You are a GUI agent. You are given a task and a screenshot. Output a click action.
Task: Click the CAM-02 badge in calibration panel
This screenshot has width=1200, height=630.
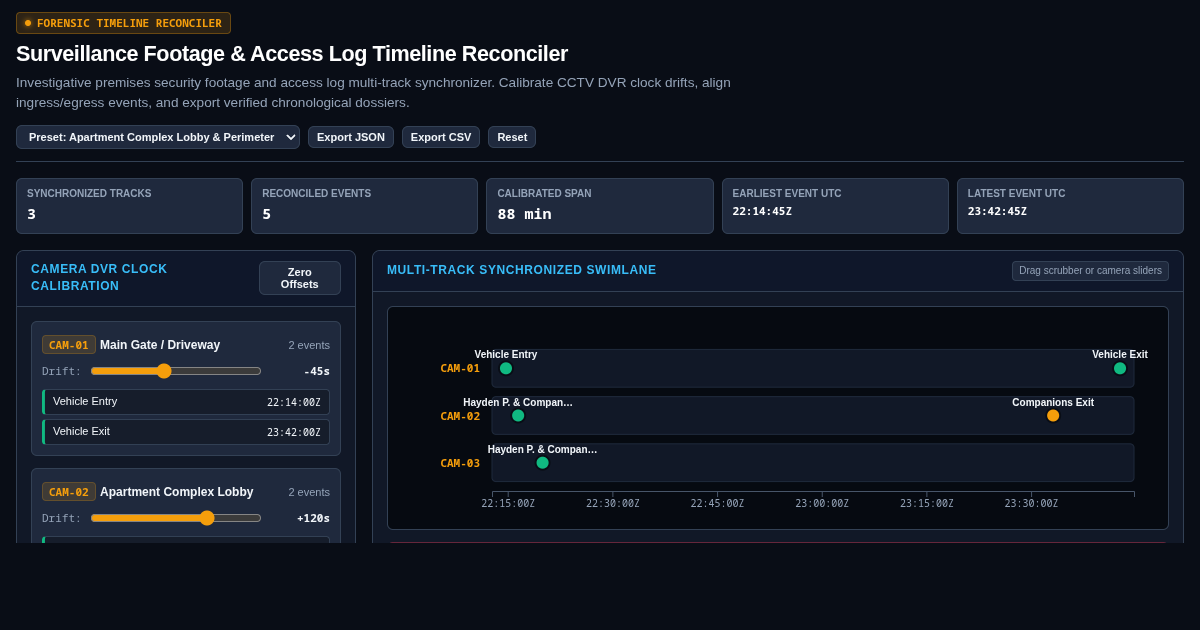[x=69, y=492]
